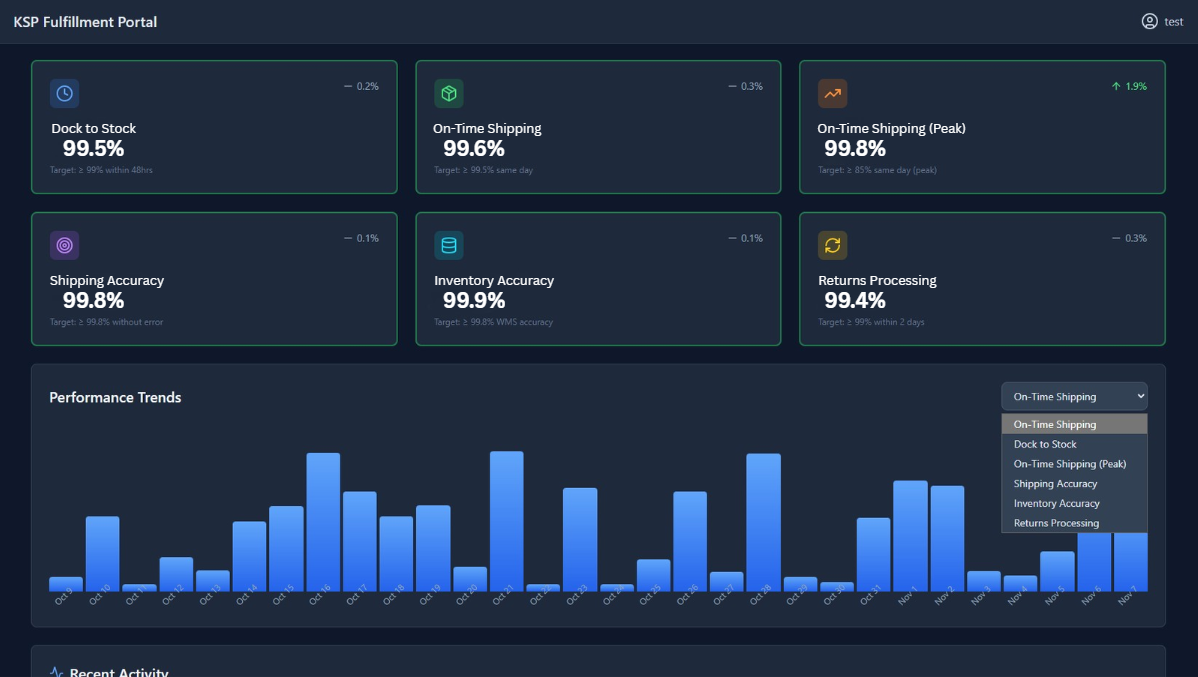Pick Inventory Accuracy from the metric list

[x=1056, y=504]
